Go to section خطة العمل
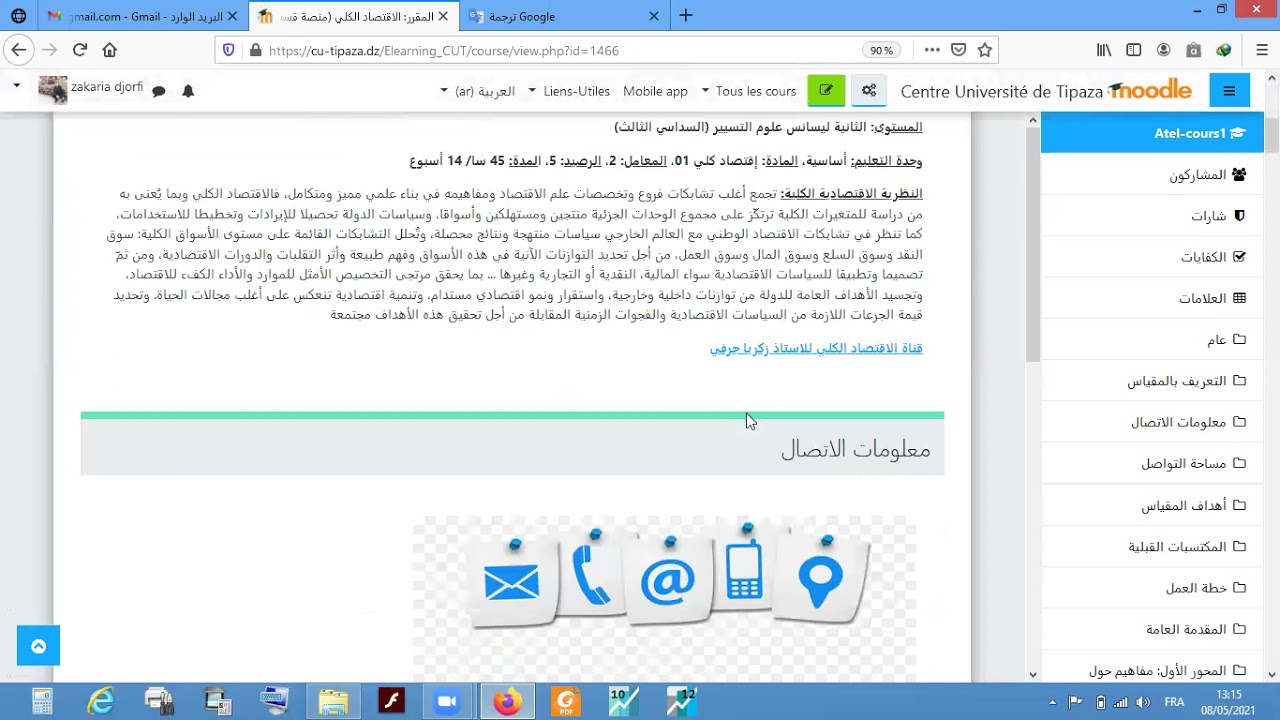The height and width of the screenshot is (720, 1280). pyautogui.click(x=1152, y=588)
